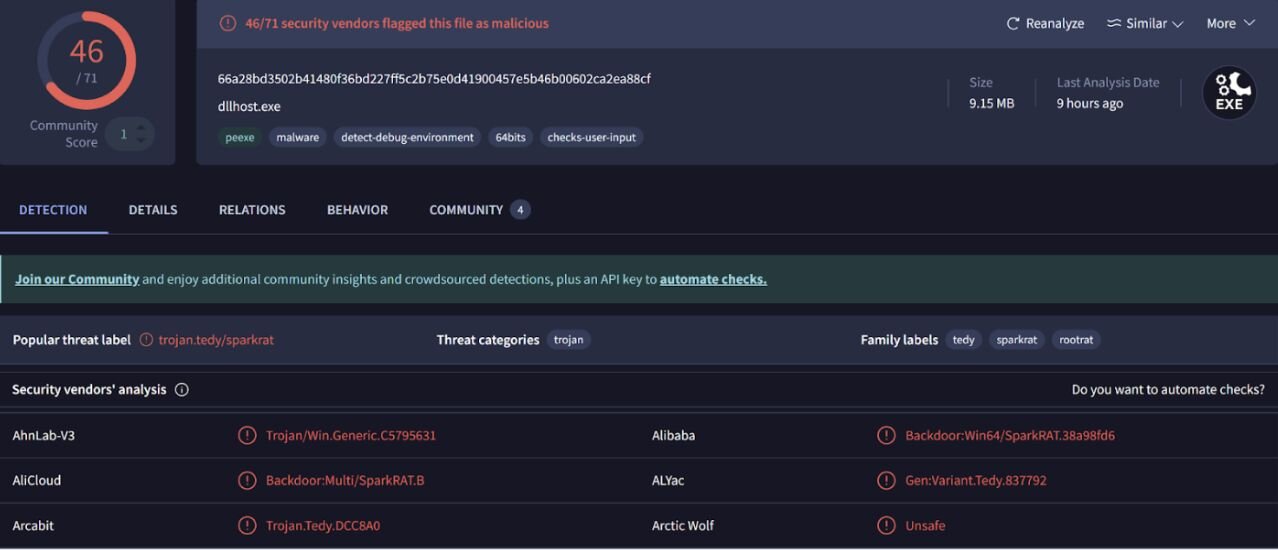Click the 46/71 detection score gauge
This screenshot has width=1278, height=550.
pyautogui.click(x=87, y=61)
